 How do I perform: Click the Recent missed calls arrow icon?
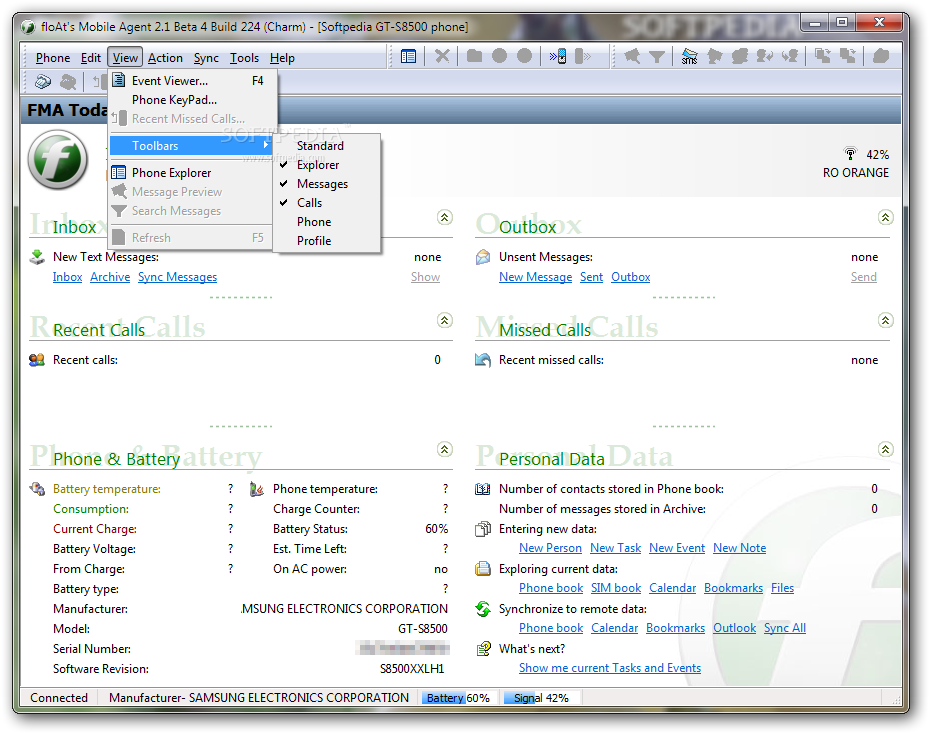[483, 360]
